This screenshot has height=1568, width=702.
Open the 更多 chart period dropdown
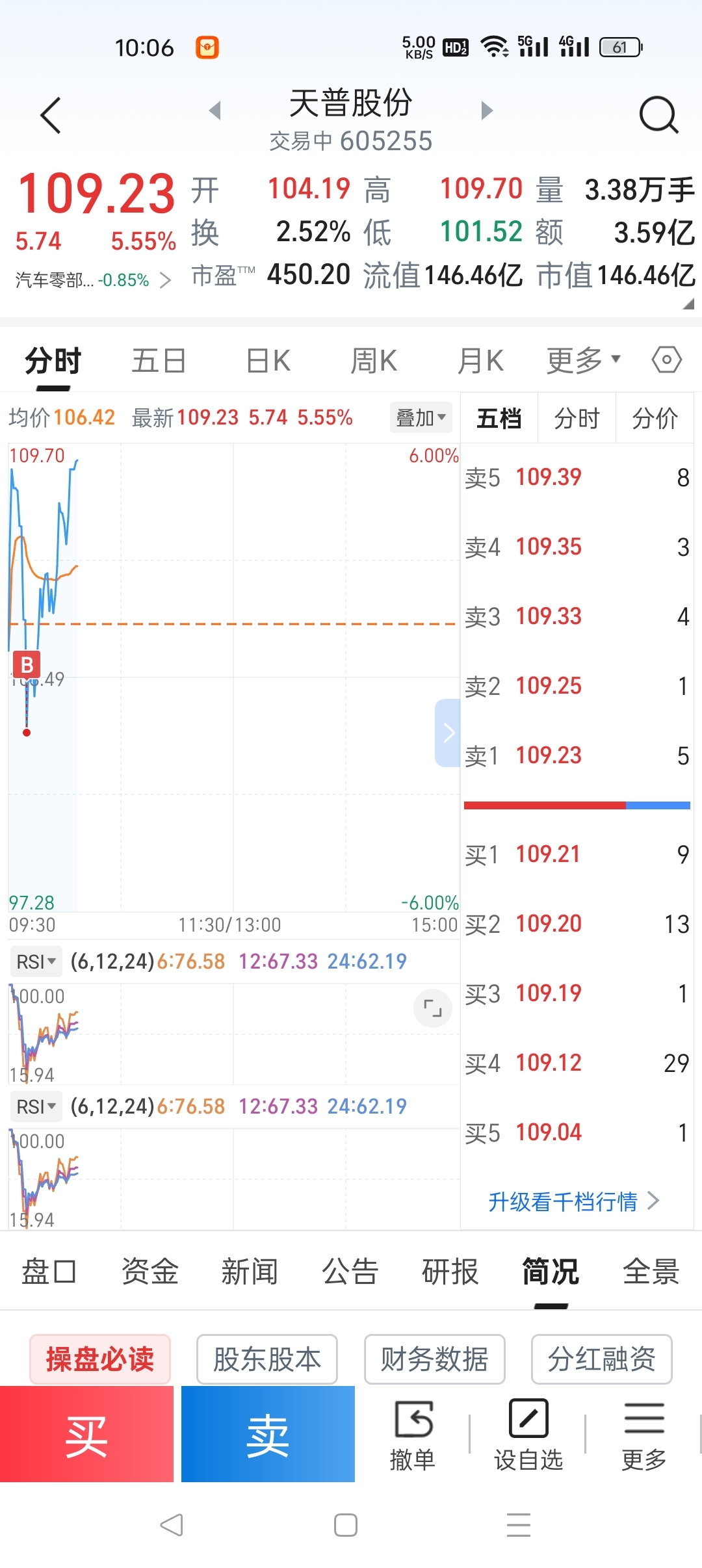tap(583, 360)
